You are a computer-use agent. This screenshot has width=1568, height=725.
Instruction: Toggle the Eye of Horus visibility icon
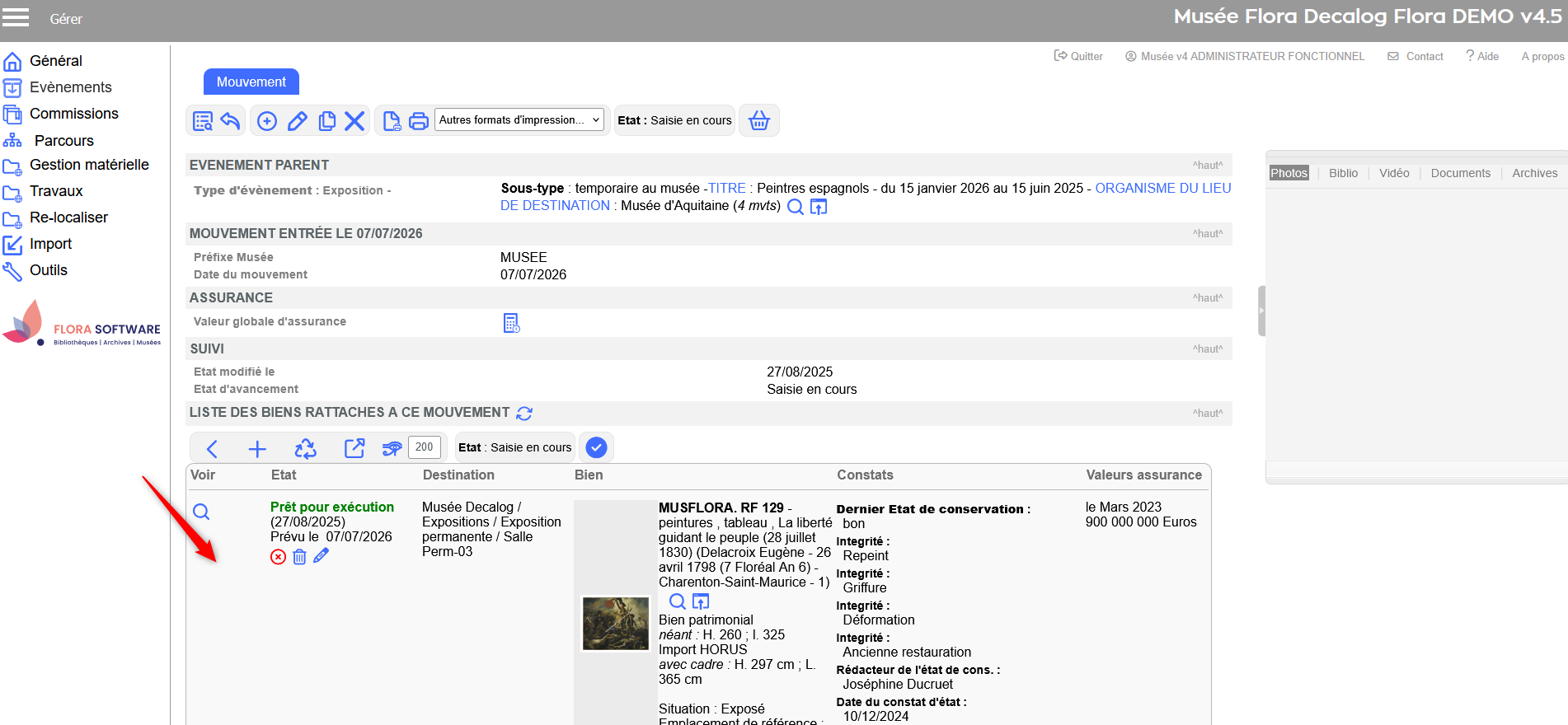(392, 448)
